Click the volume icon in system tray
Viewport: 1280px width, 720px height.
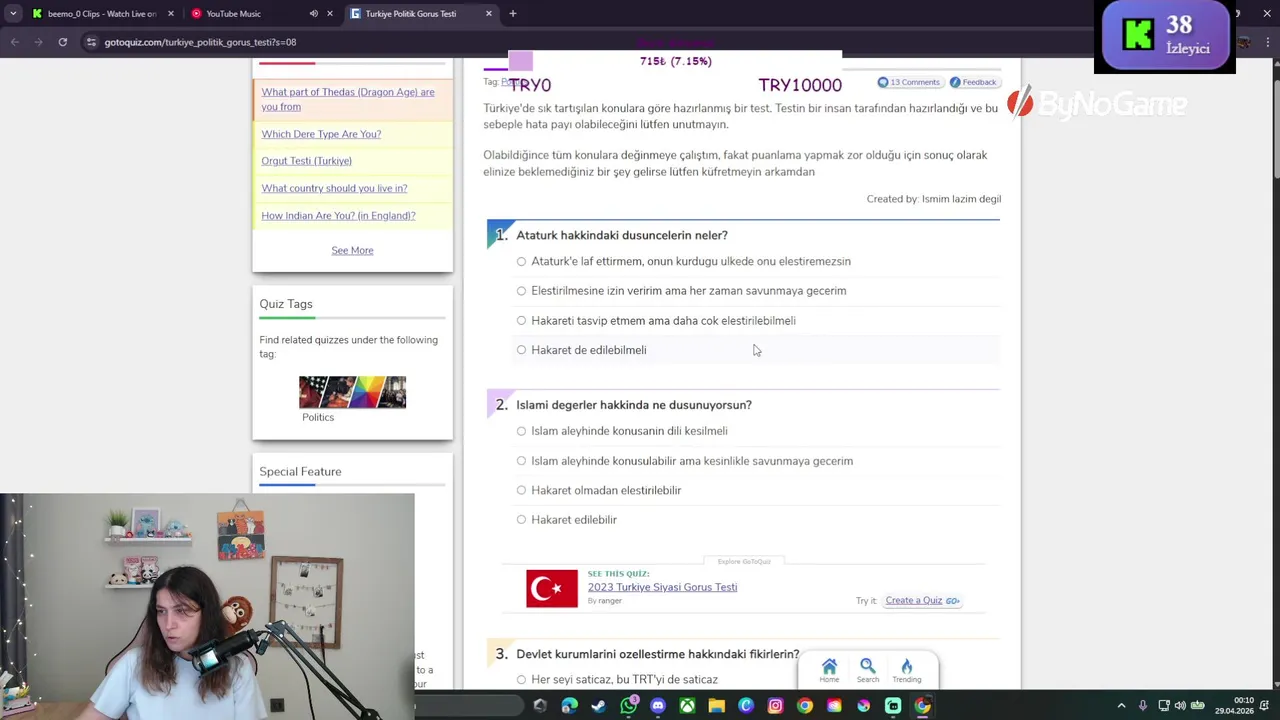[1180, 706]
